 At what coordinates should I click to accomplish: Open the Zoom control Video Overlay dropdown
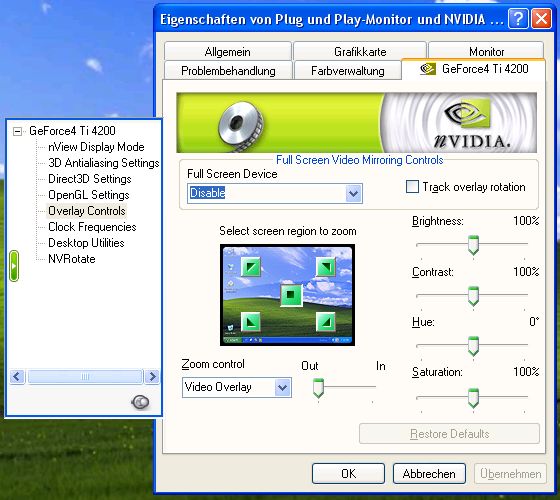point(282,387)
